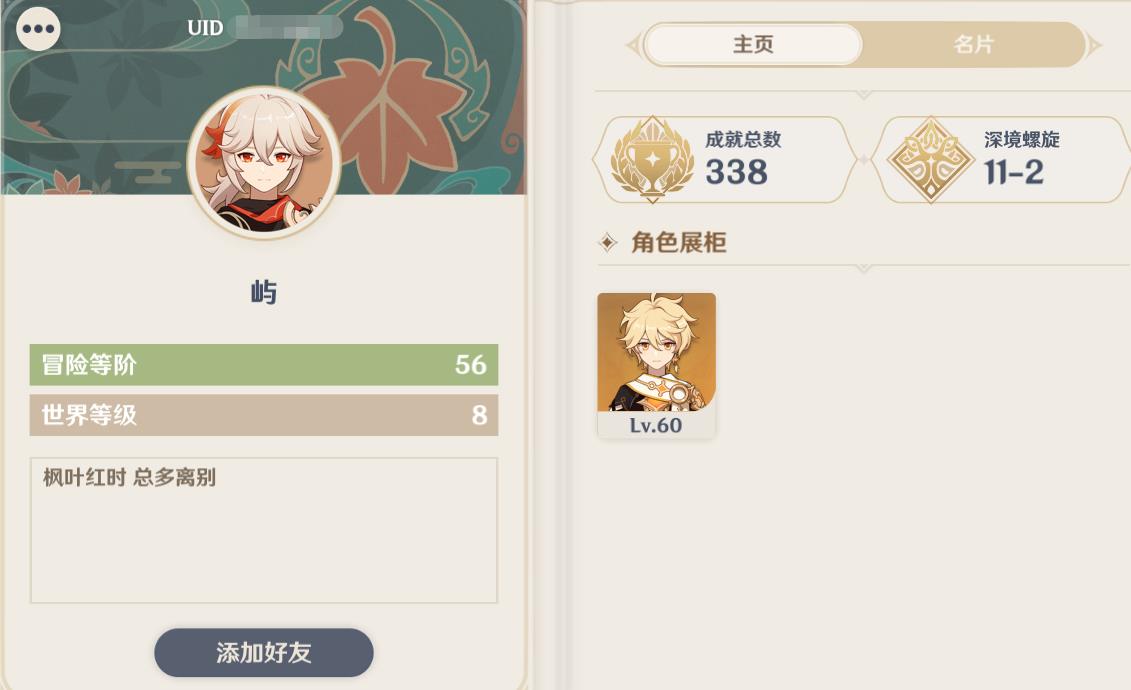This screenshot has height=690, width=1131.
Task: Click the right arrow beside 名片 tab
Action: (1094, 45)
